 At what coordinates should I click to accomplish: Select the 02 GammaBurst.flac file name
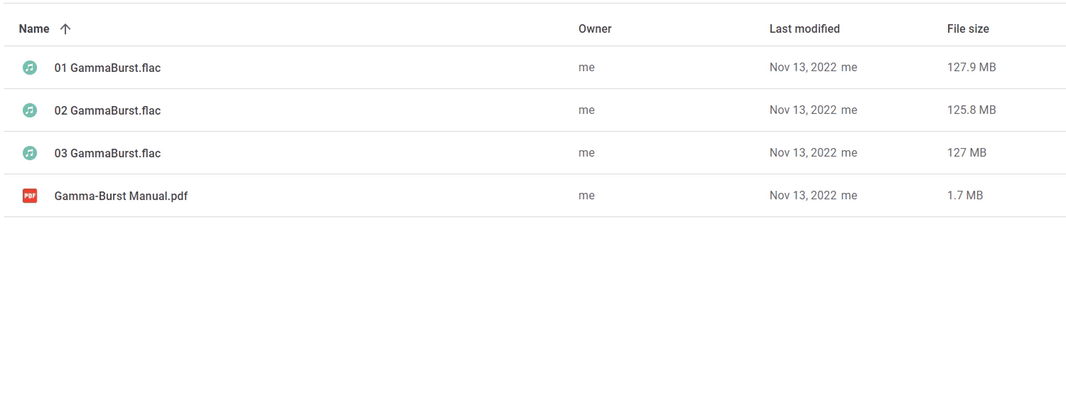[x=107, y=110]
